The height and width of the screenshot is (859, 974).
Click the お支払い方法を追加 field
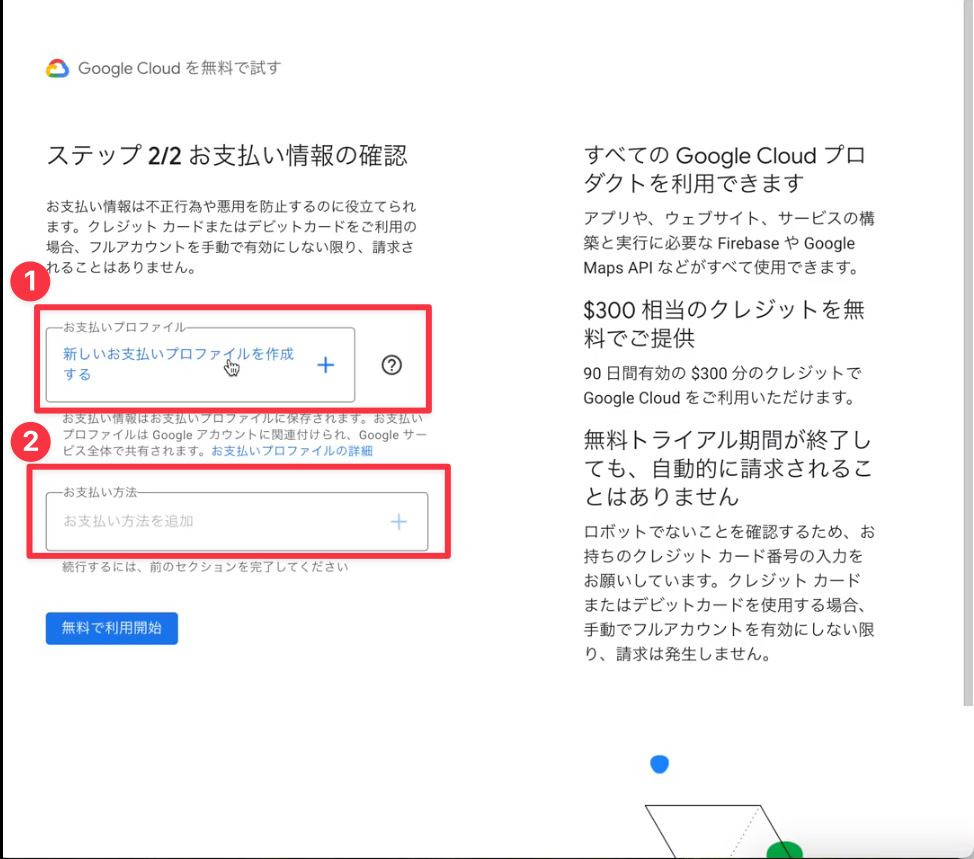click(237, 522)
